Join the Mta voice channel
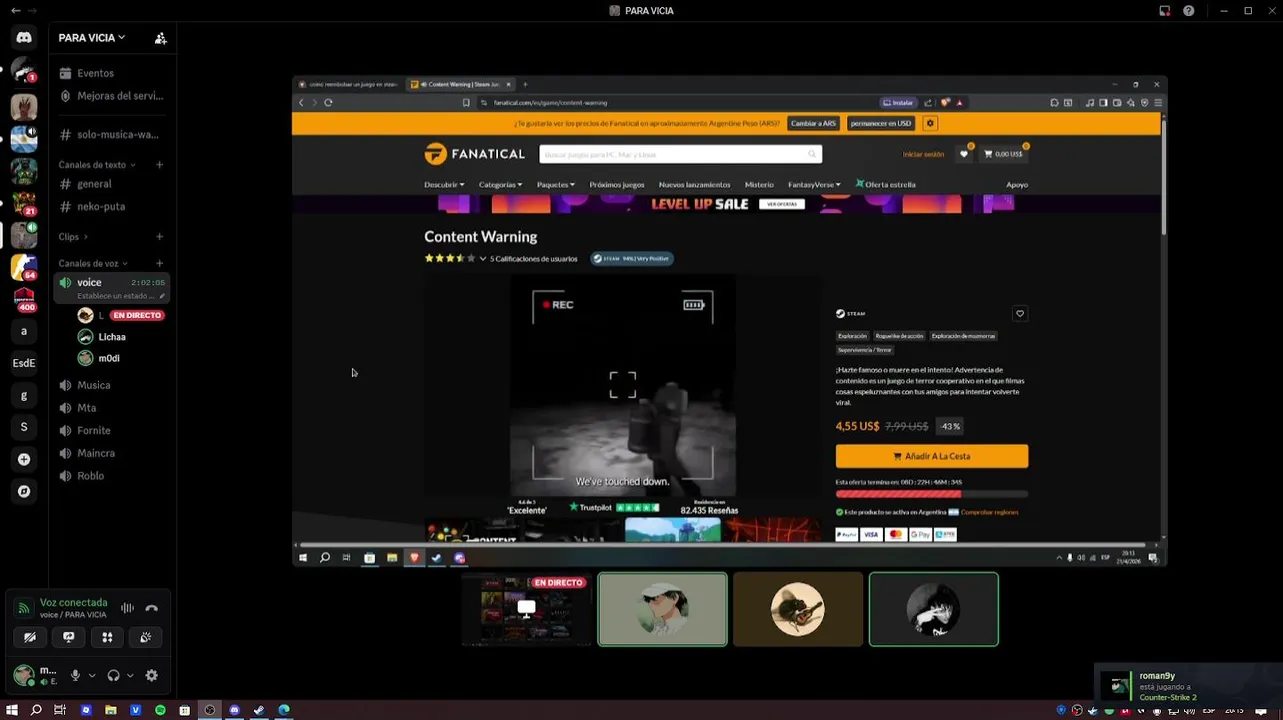 (x=87, y=408)
